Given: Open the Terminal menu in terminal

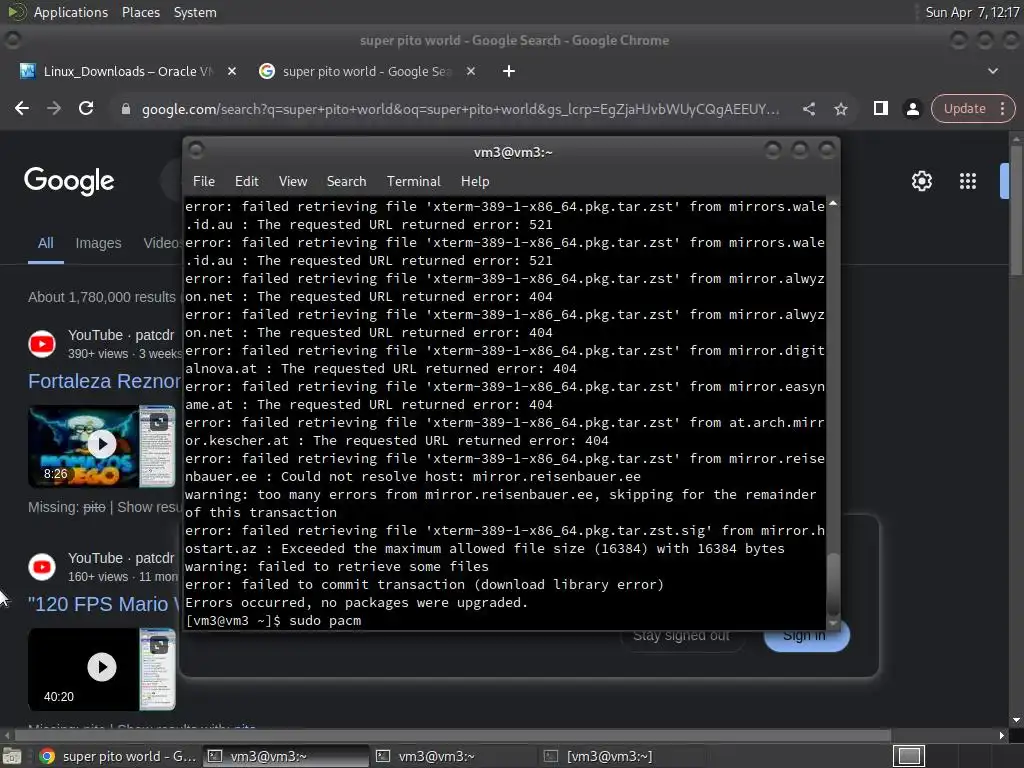Looking at the screenshot, I should 413,182.
